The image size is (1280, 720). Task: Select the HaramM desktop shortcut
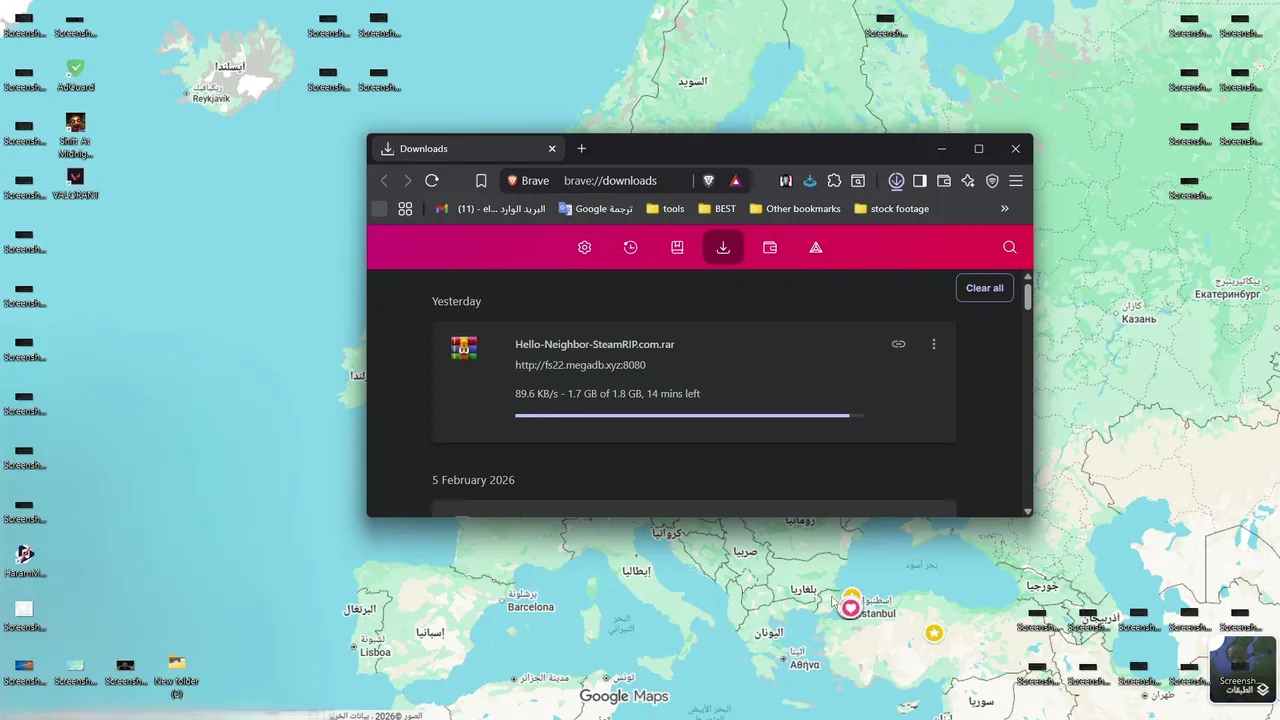pyautogui.click(x=25, y=561)
